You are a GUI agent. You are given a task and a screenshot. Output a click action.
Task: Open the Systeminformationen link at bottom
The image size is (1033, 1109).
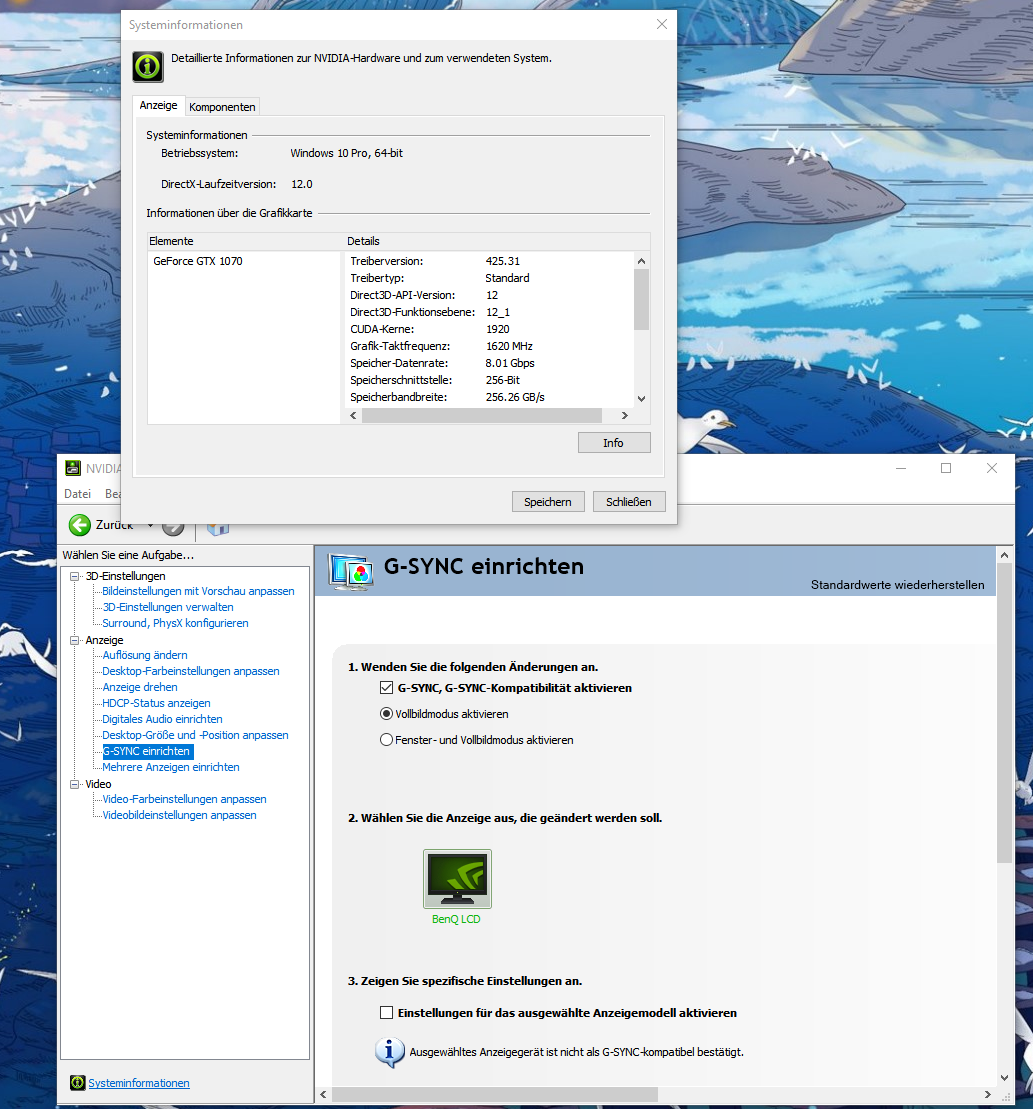139,1083
